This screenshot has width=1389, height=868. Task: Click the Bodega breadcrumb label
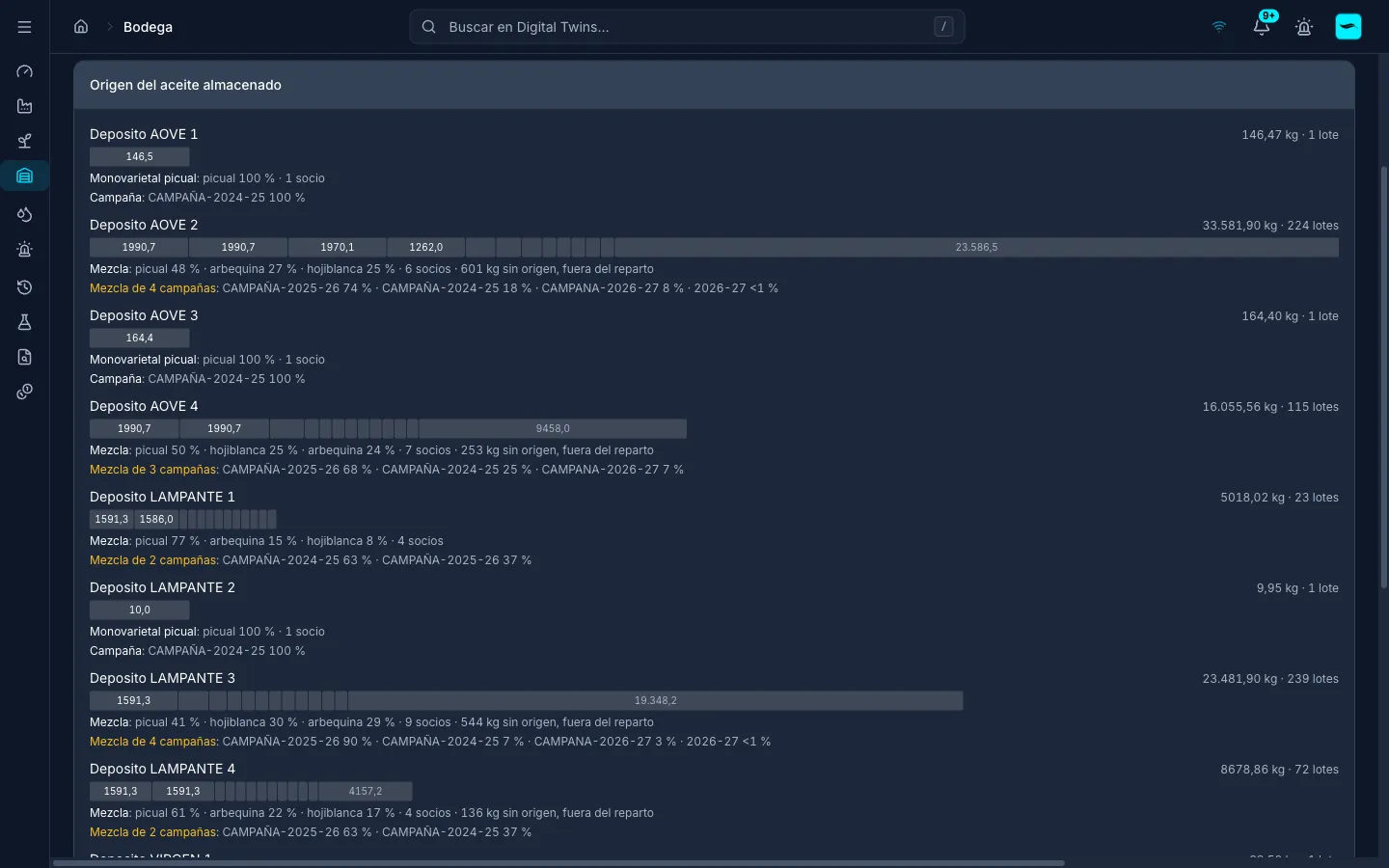pyautogui.click(x=148, y=27)
